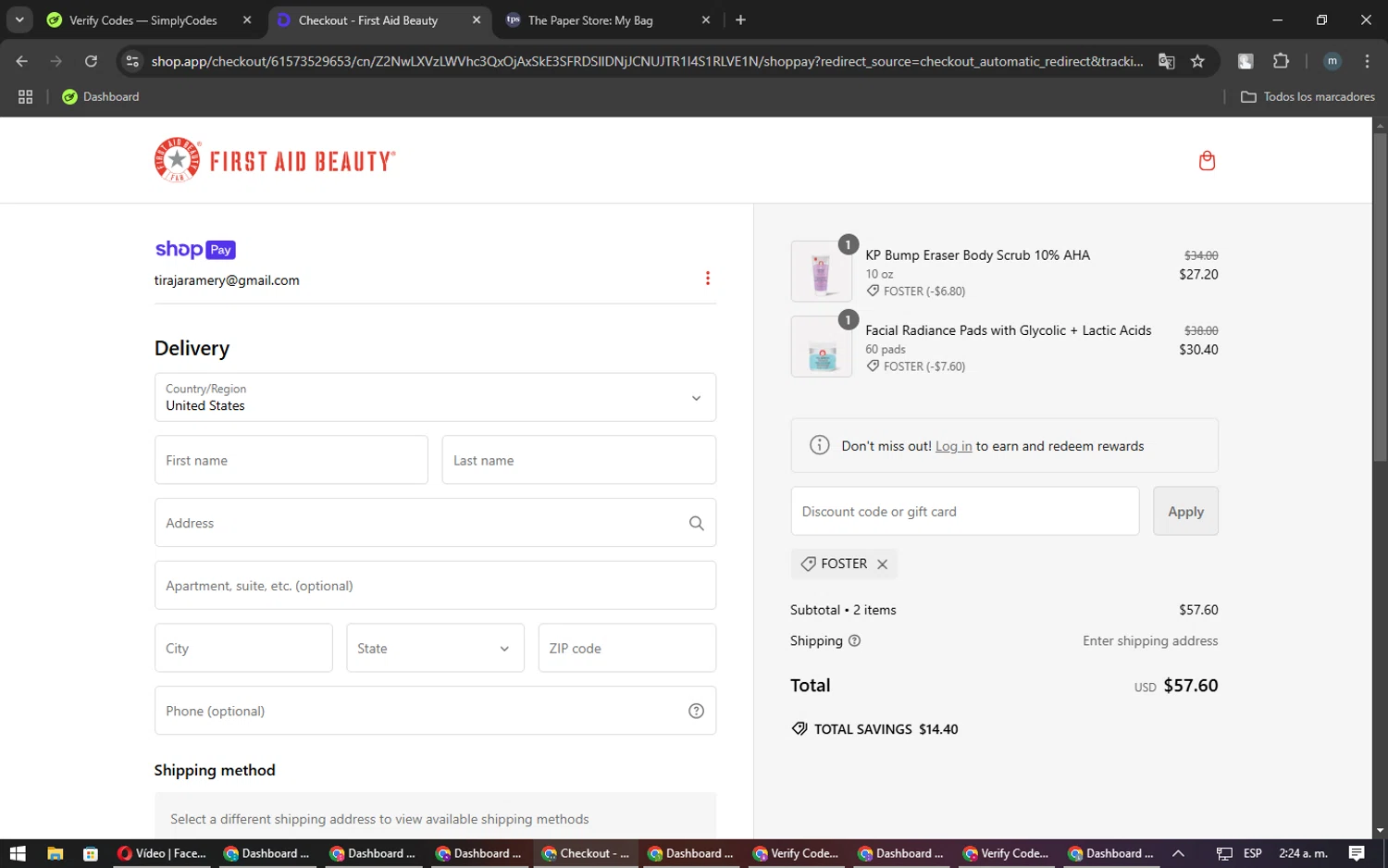1388x868 pixels.
Task: Click the shipping info question mark icon
Action: pyautogui.click(x=854, y=640)
